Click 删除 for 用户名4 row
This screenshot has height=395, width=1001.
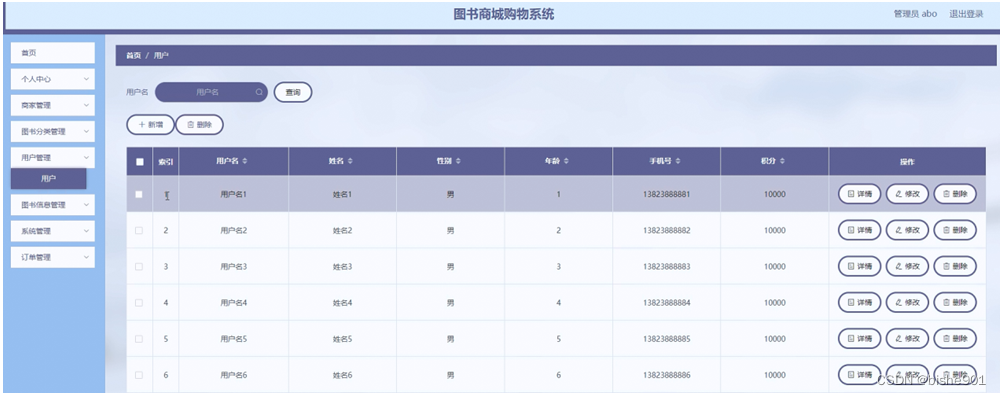(955, 302)
